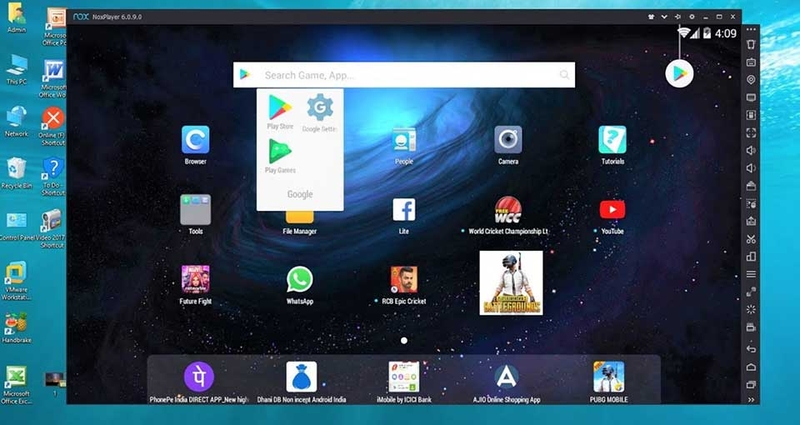Click the Search Game, App field

point(404,75)
